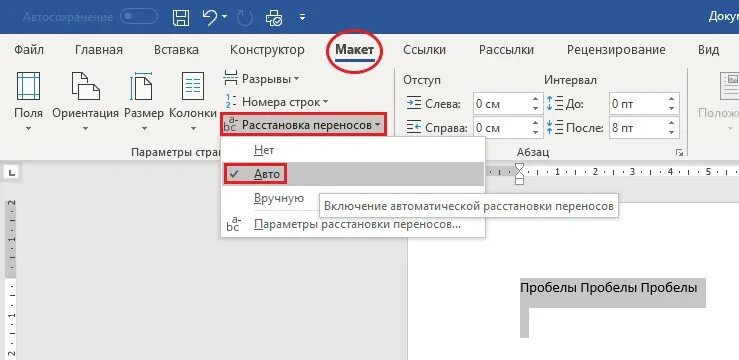Expand the arrow below Ориентация
The height and width of the screenshot is (360, 739).
click(85, 128)
